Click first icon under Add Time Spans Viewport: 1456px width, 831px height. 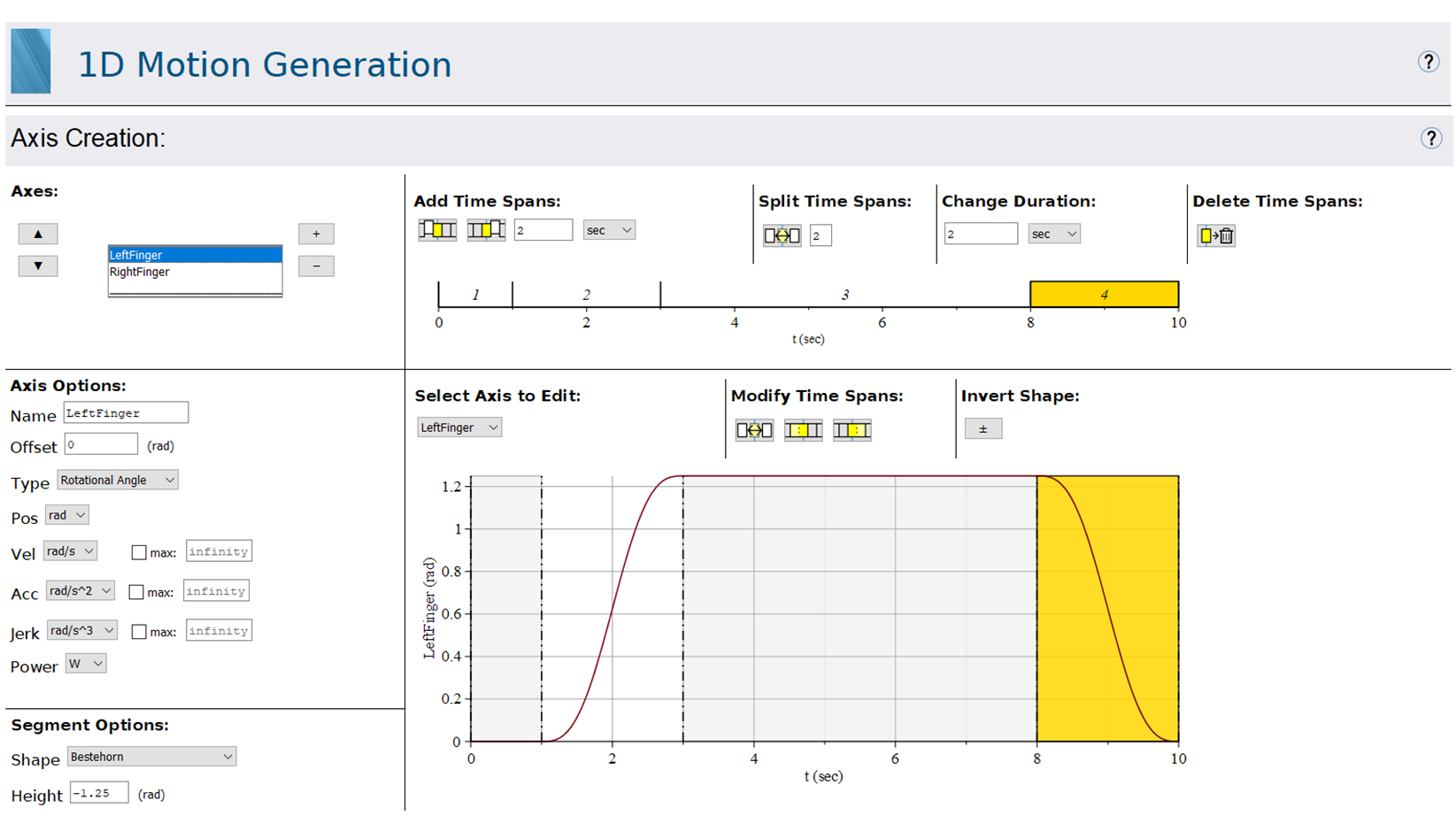[x=437, y=230]
